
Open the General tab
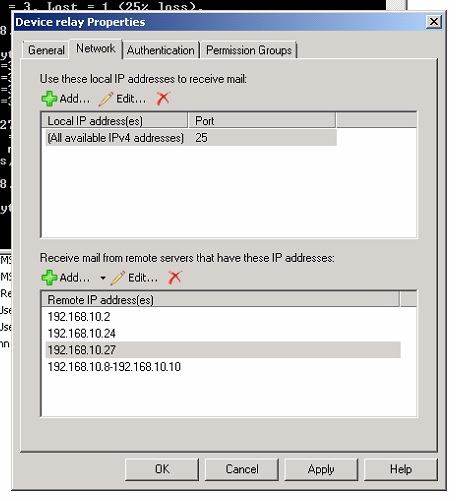46,50
